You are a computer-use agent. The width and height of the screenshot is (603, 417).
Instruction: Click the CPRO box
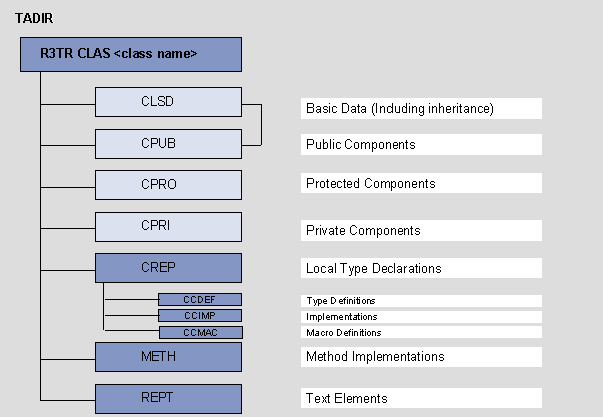[169, 185]
